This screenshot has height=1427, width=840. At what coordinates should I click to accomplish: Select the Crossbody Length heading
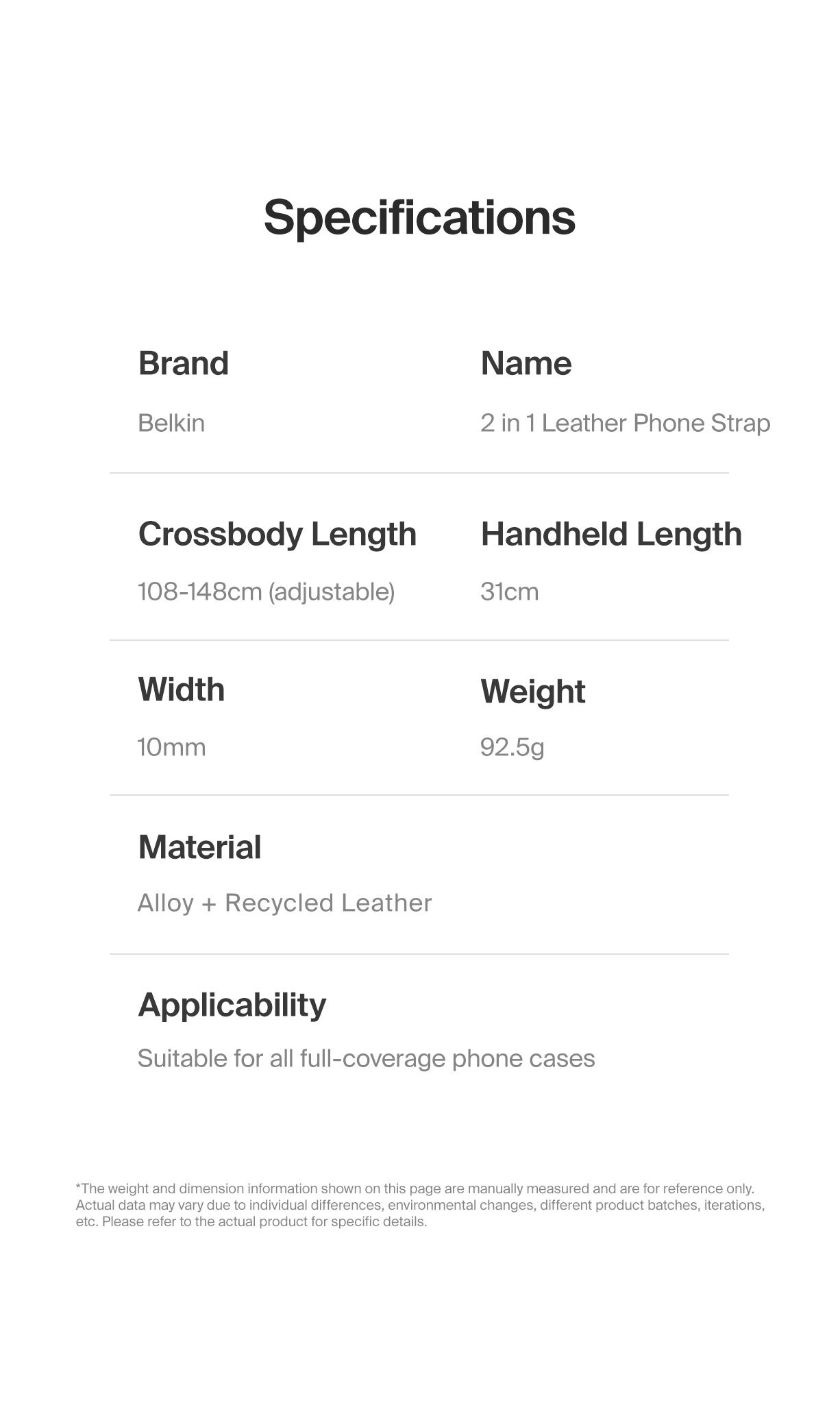coord(277,534)
